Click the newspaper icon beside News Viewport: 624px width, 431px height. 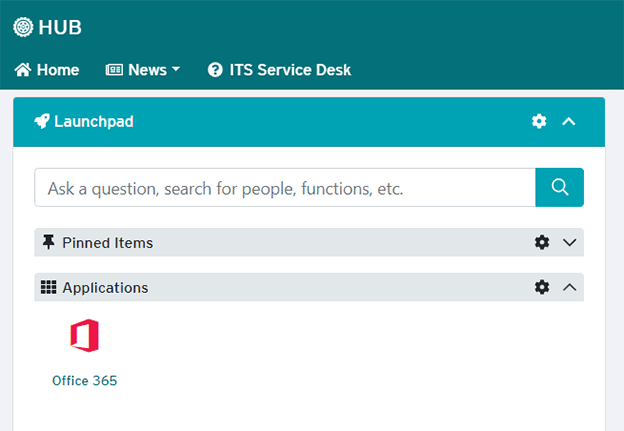(114, 70)
